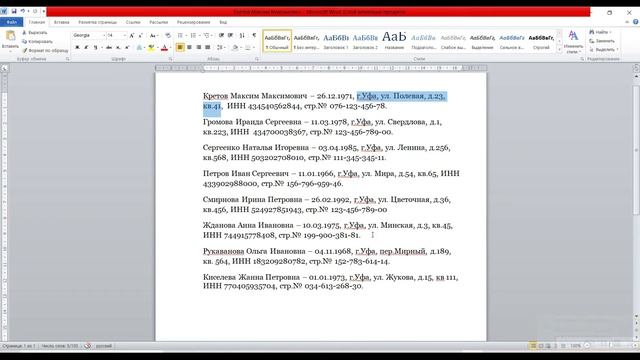Click the Undo icon in quick access toolbar
640x360 pixels.
23,11
